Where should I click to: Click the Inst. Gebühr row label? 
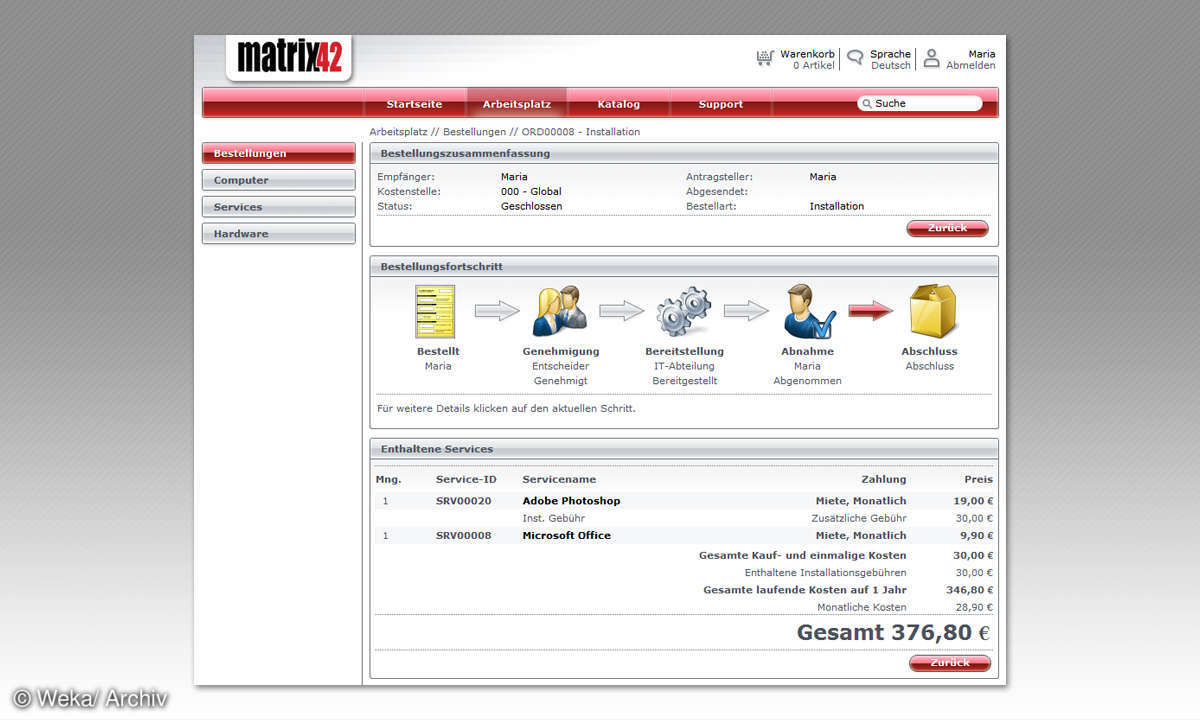[x=553, y=518]
